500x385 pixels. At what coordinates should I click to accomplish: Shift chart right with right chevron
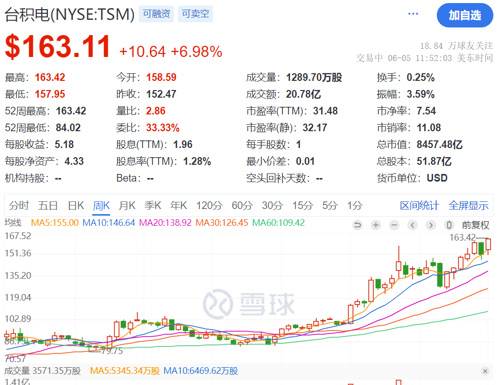(431, 225)
